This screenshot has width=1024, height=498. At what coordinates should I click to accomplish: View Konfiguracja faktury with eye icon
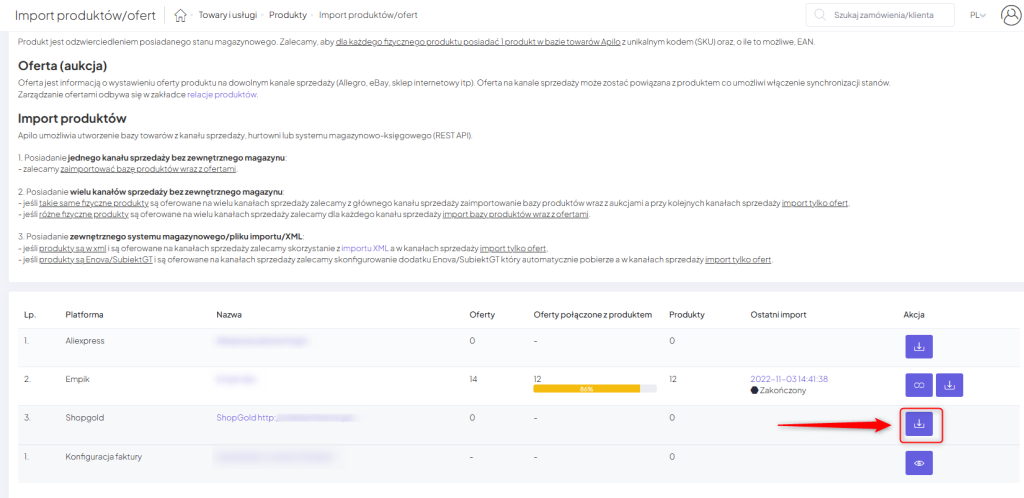(919, 462)
